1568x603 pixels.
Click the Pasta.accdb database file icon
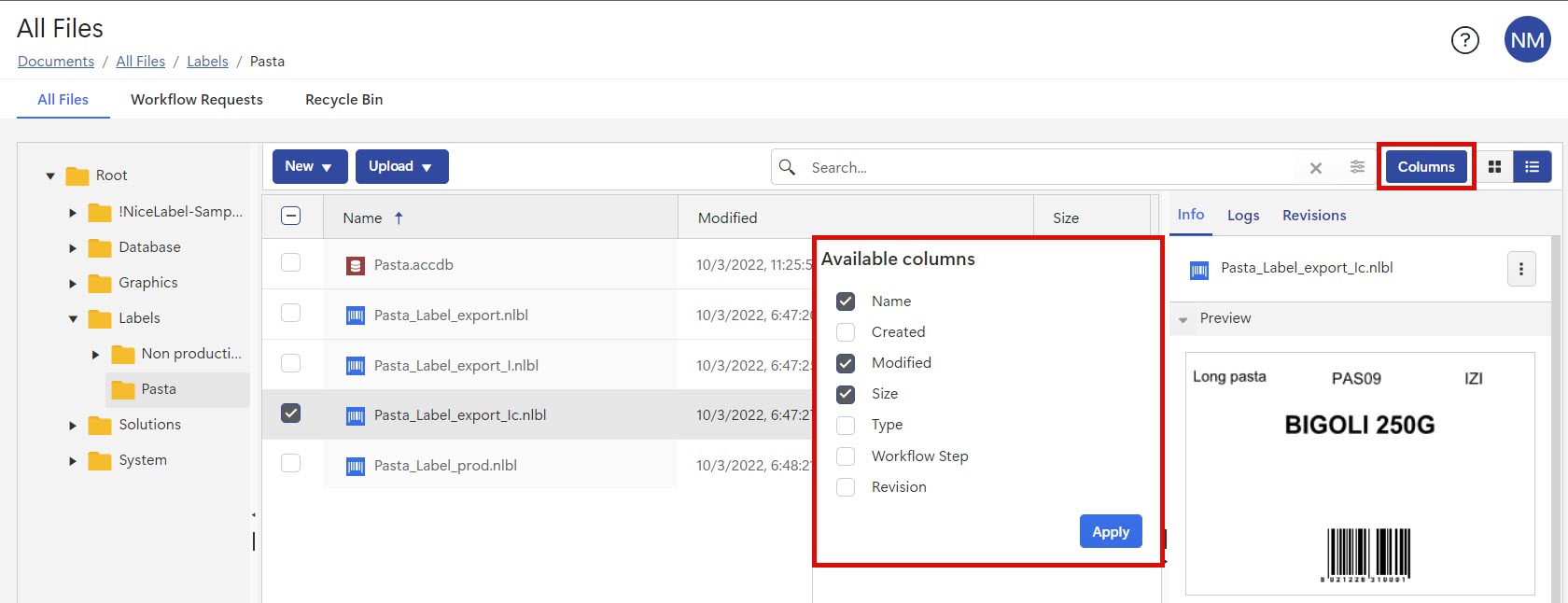[355, 266]
